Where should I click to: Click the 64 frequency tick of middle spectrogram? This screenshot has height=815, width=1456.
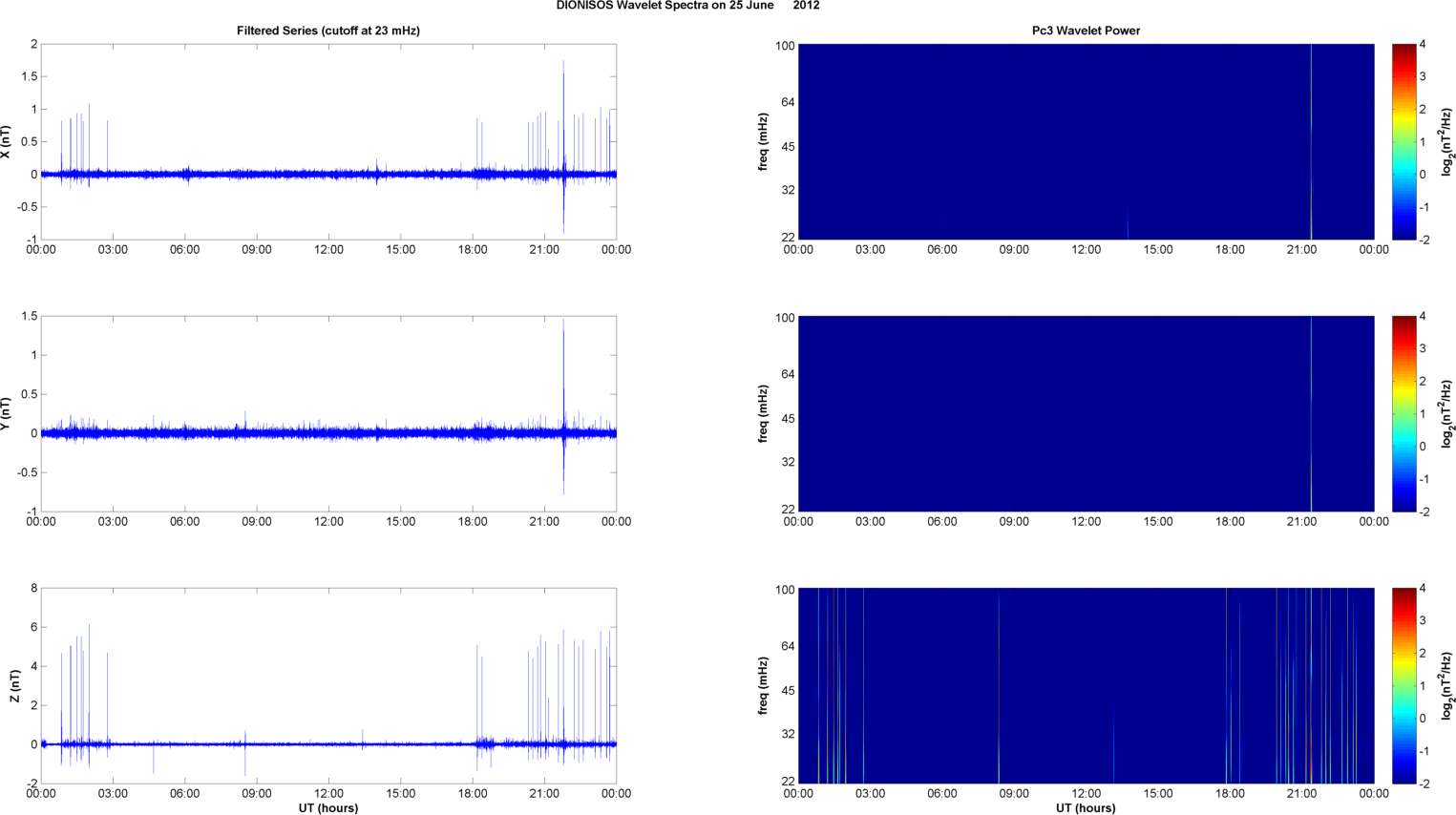[x=788, y=375]
